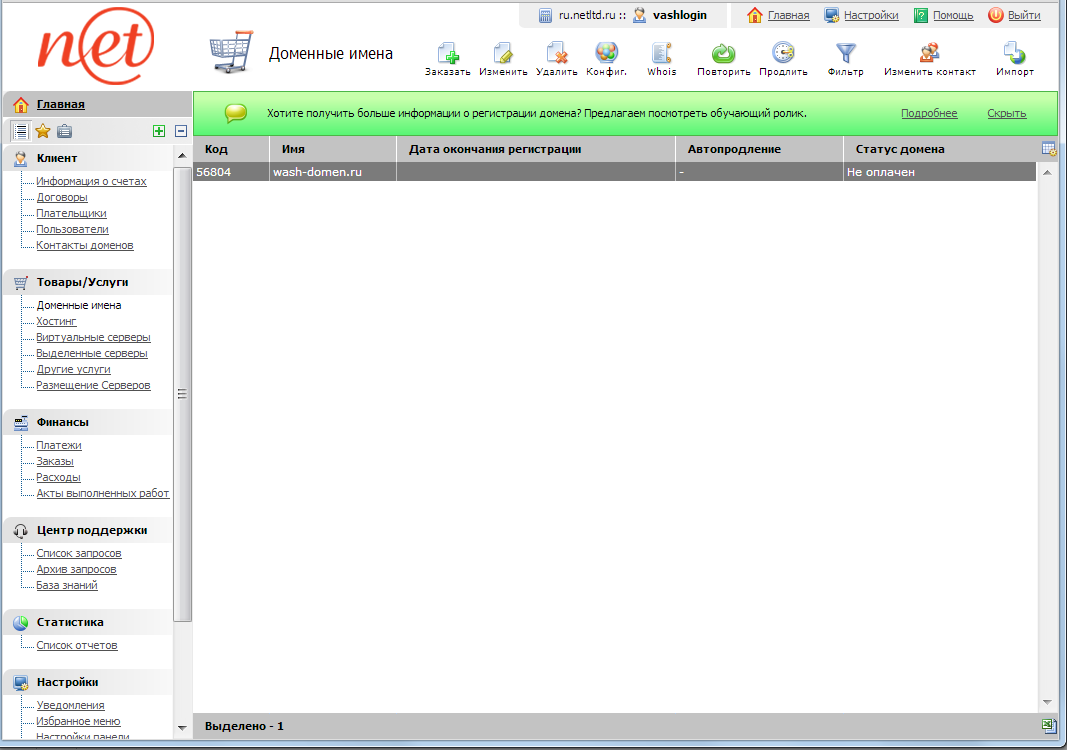Viewport: 1067px width, 750px height.
Task: Click the Изменить (edit) toolbar icon
Action: click(x=503, y=54)
